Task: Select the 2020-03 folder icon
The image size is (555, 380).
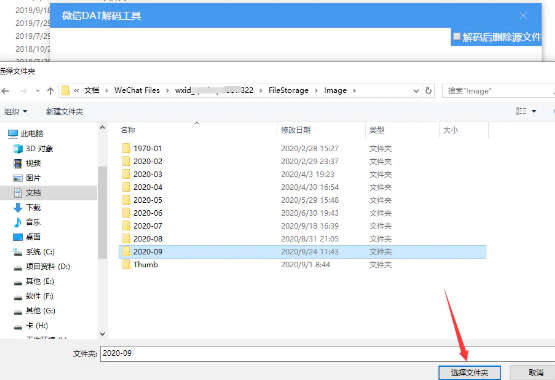Action: pos(126,174)
